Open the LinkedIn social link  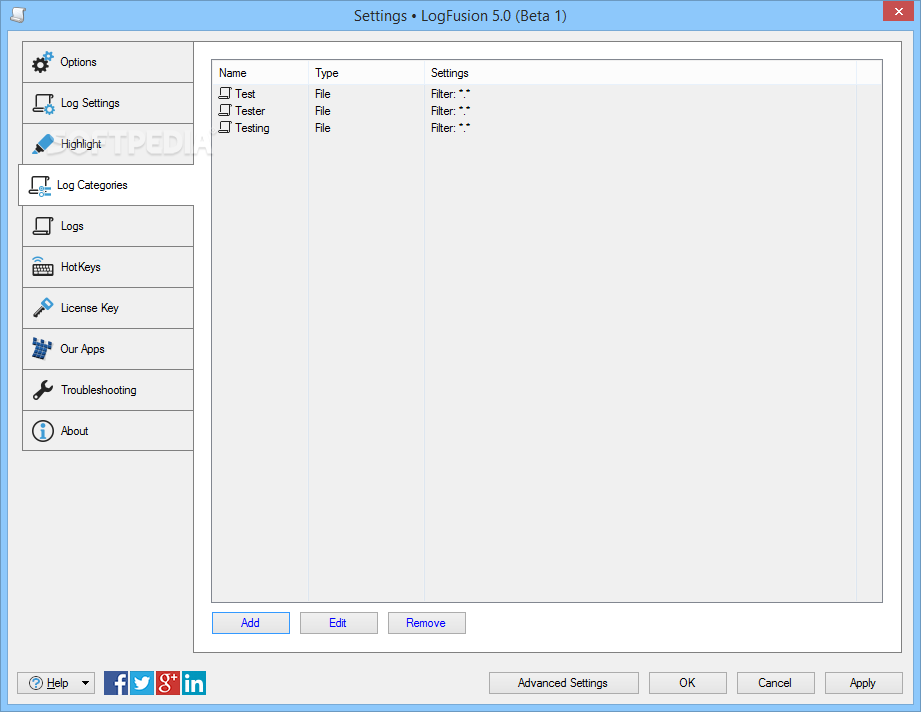(x=194, y=683)
